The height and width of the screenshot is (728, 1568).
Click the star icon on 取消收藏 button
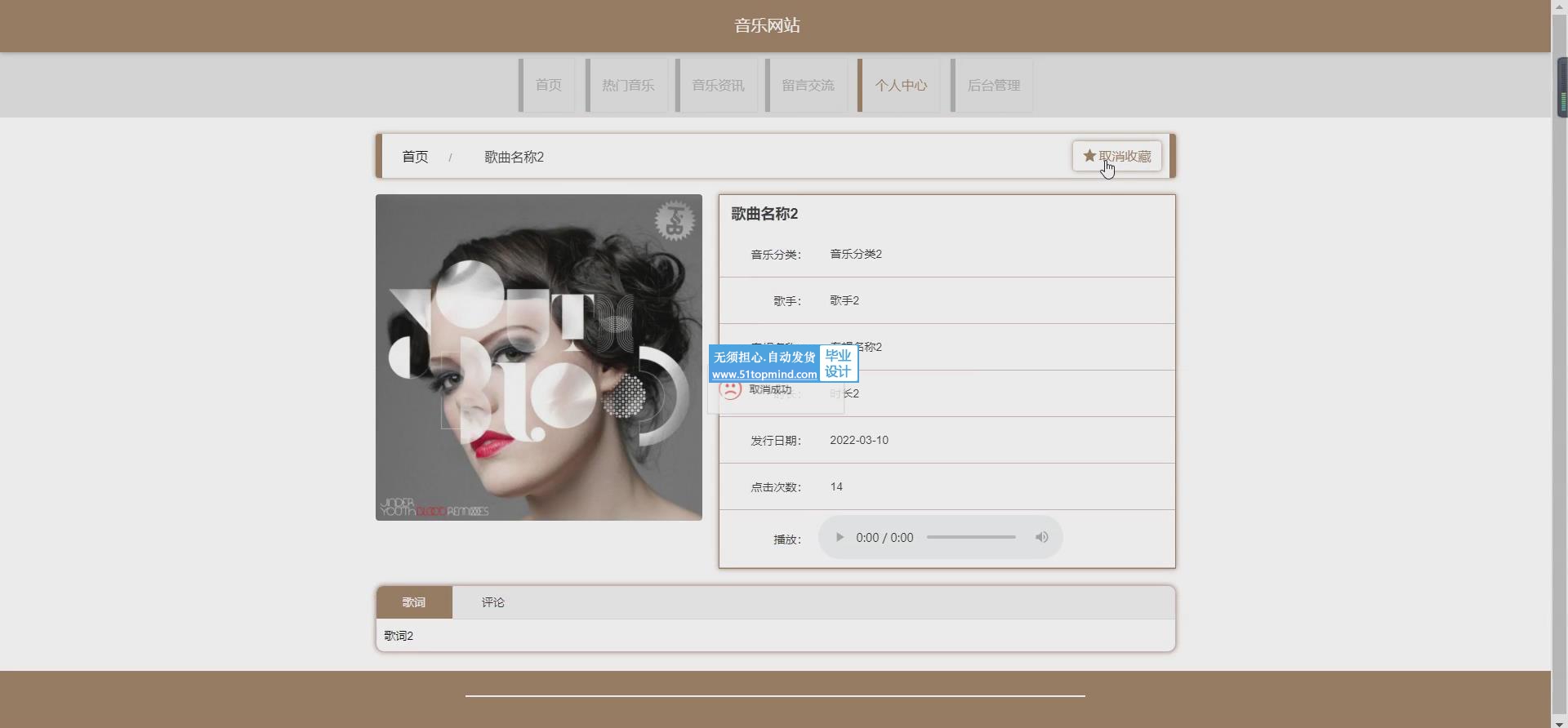1089,156
